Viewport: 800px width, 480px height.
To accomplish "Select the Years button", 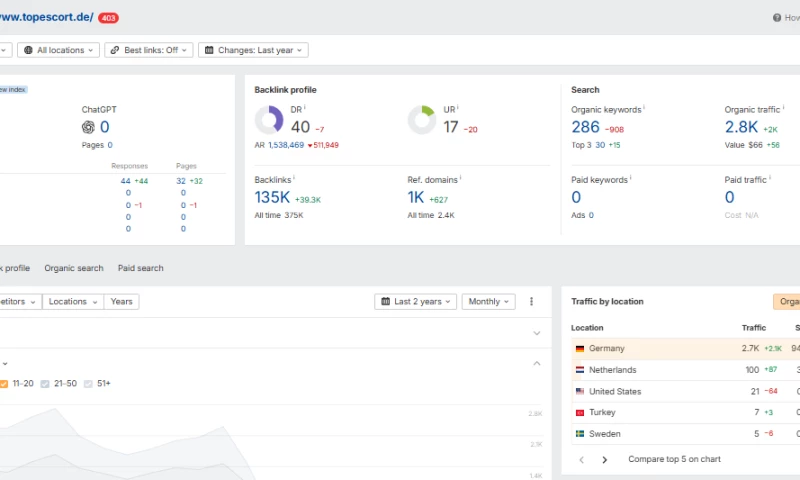I will (121, 301).
